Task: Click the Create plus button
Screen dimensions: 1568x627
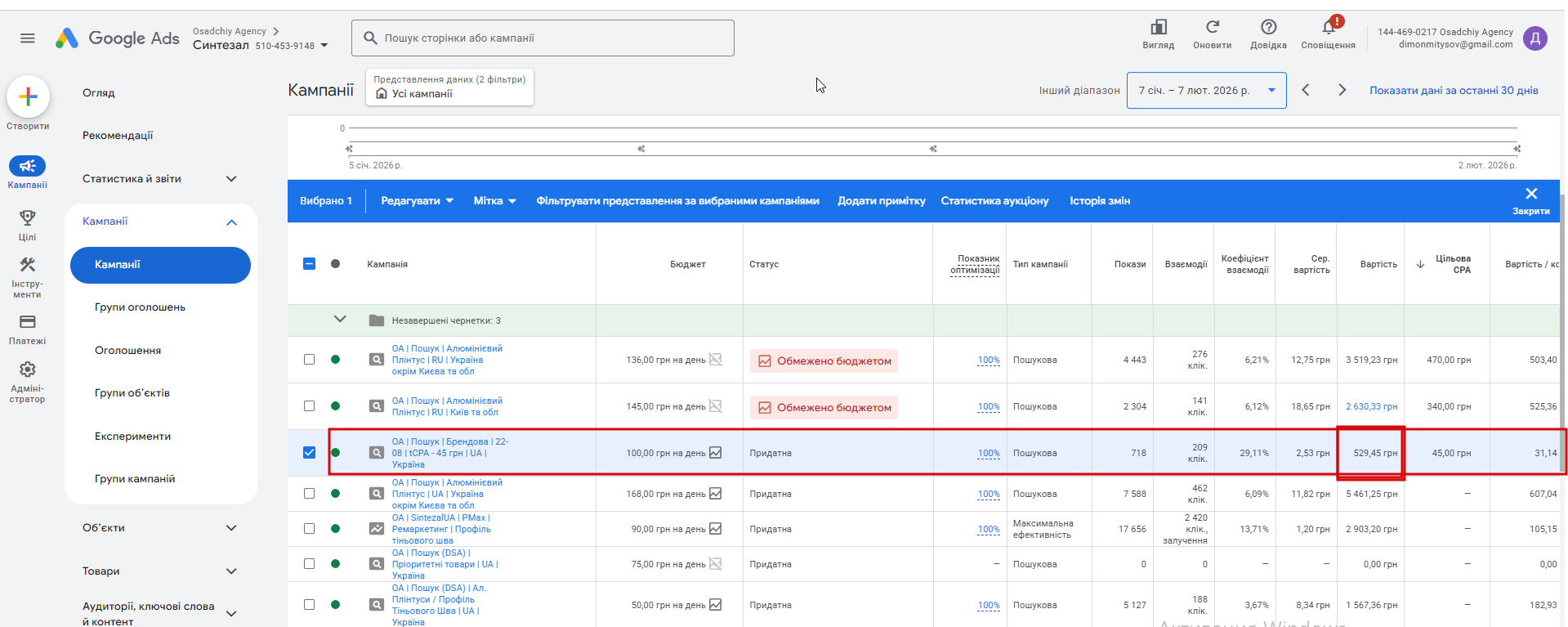Action: (28, 97)
